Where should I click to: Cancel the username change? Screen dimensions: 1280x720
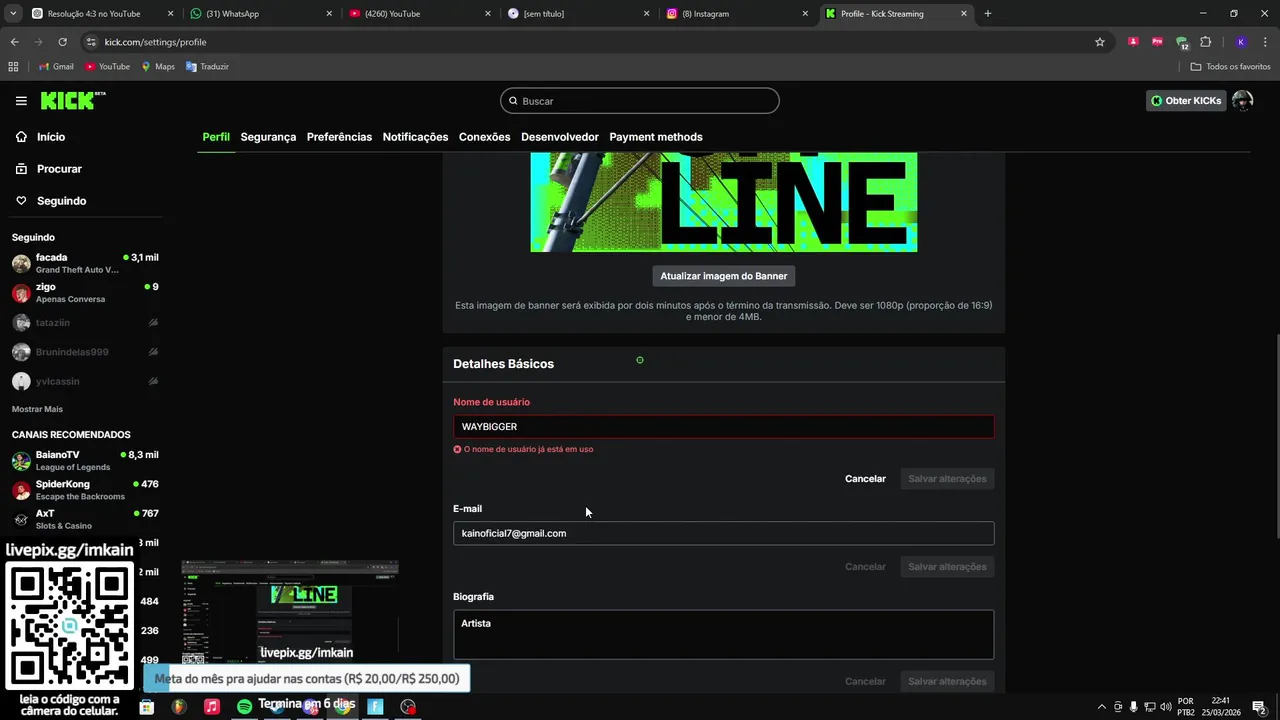865,479
